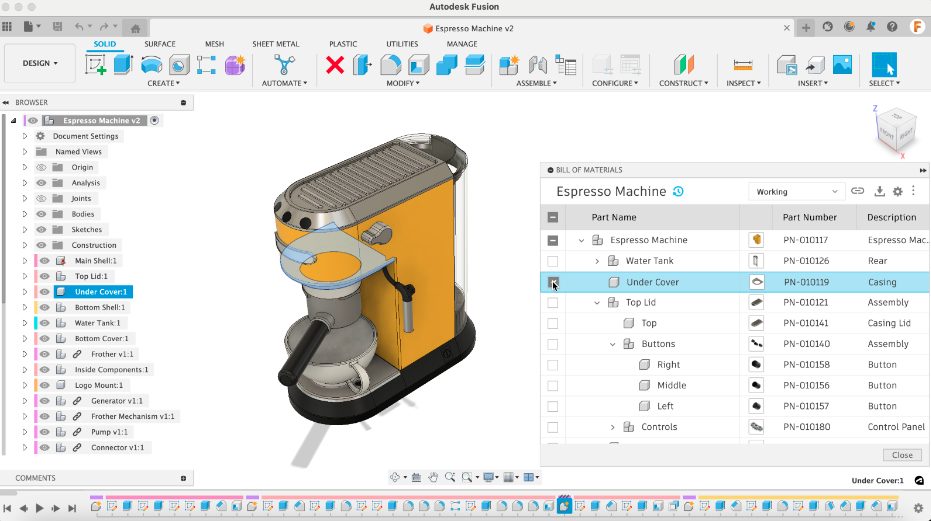
Task: Click the BOM export download icon
Action: click(x=880, y=191)
